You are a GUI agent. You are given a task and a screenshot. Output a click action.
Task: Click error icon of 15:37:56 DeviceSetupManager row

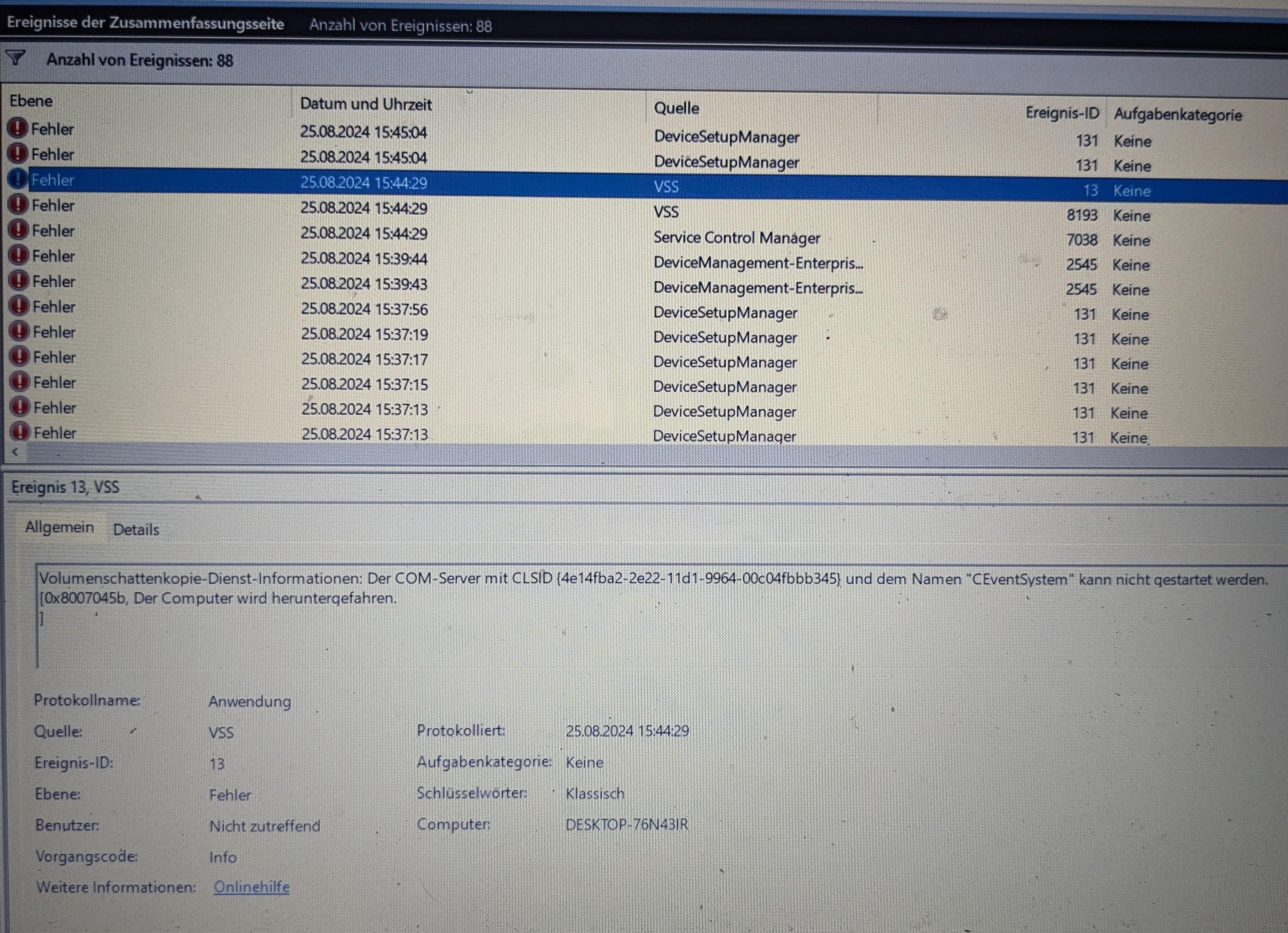point(19,305)
